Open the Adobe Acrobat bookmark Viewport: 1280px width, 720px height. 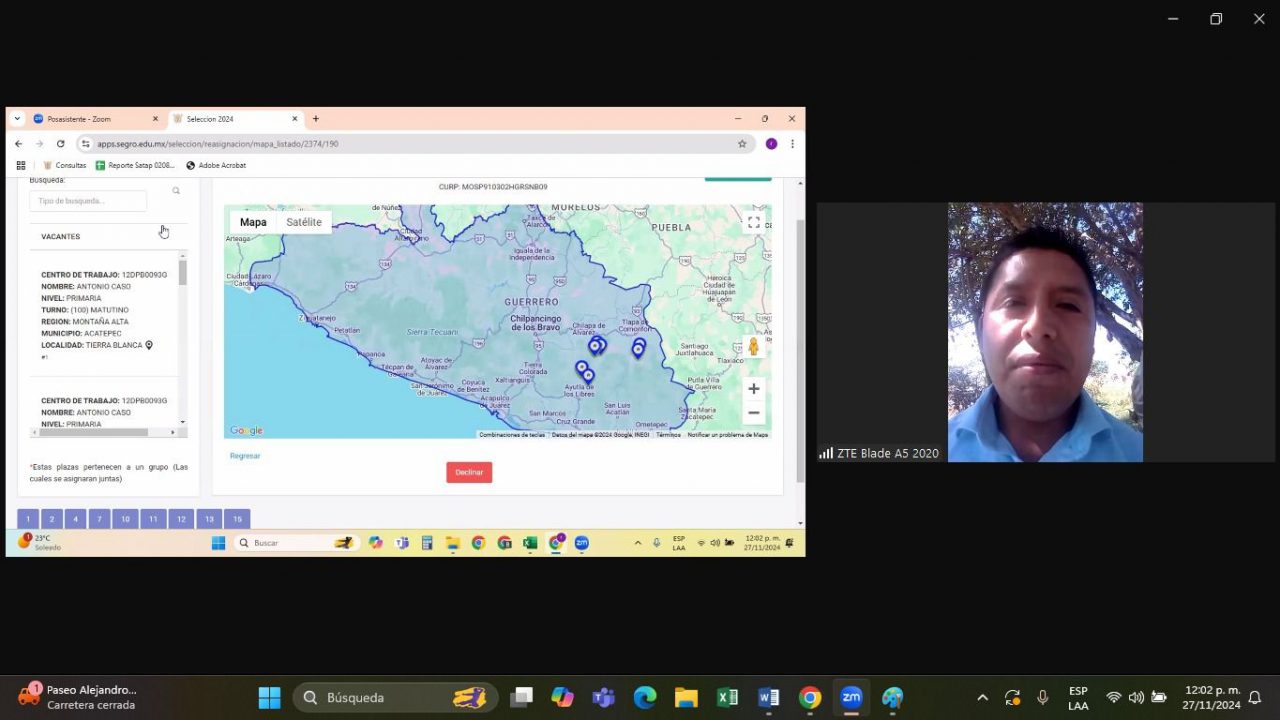point(215,165)
